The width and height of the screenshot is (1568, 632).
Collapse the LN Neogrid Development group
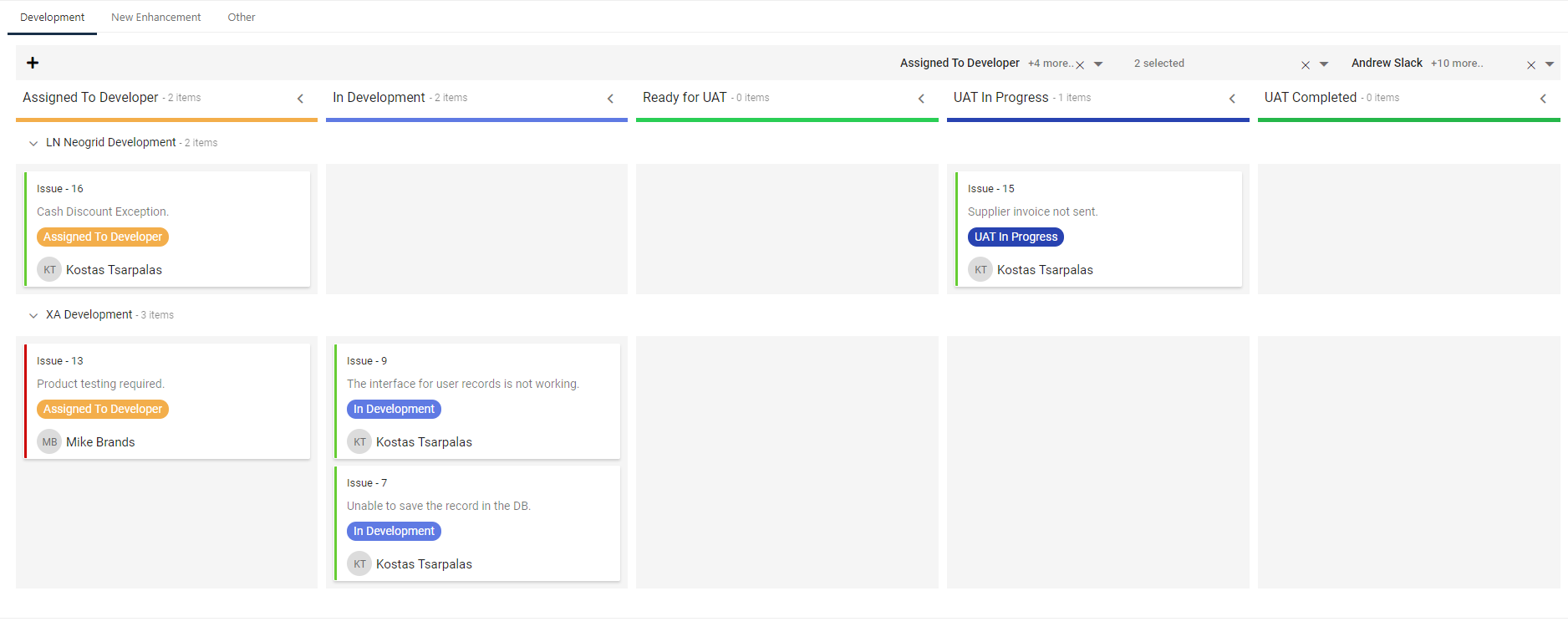[x=33, y=143]
